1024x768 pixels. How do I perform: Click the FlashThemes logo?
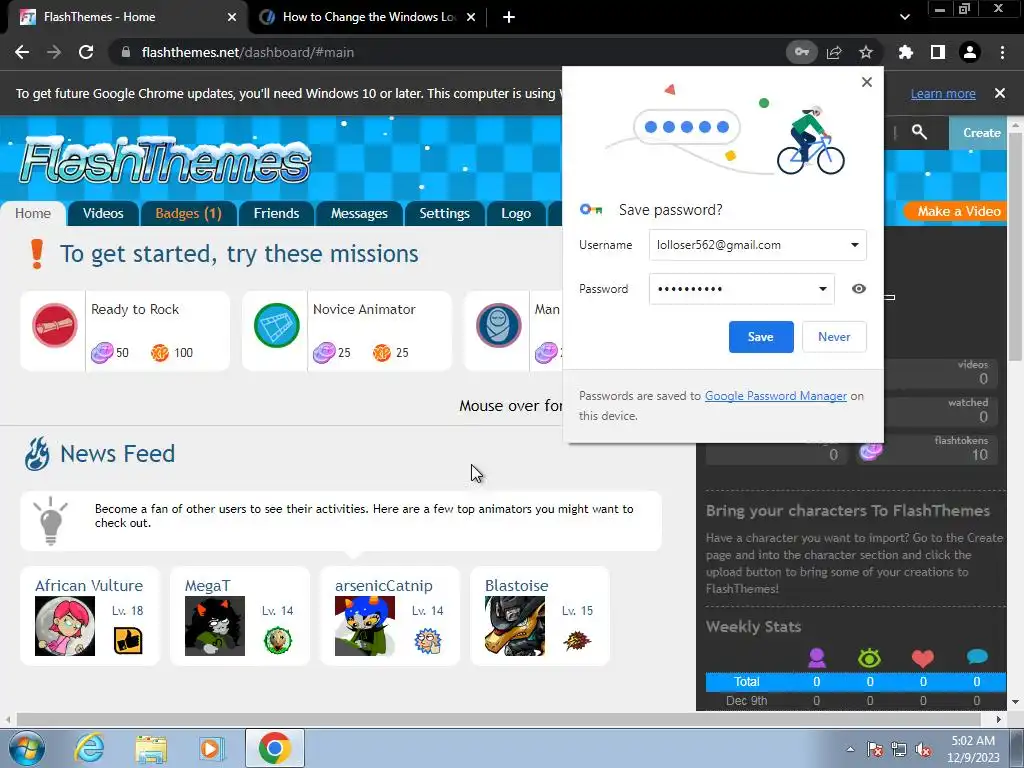pos(165,159)
